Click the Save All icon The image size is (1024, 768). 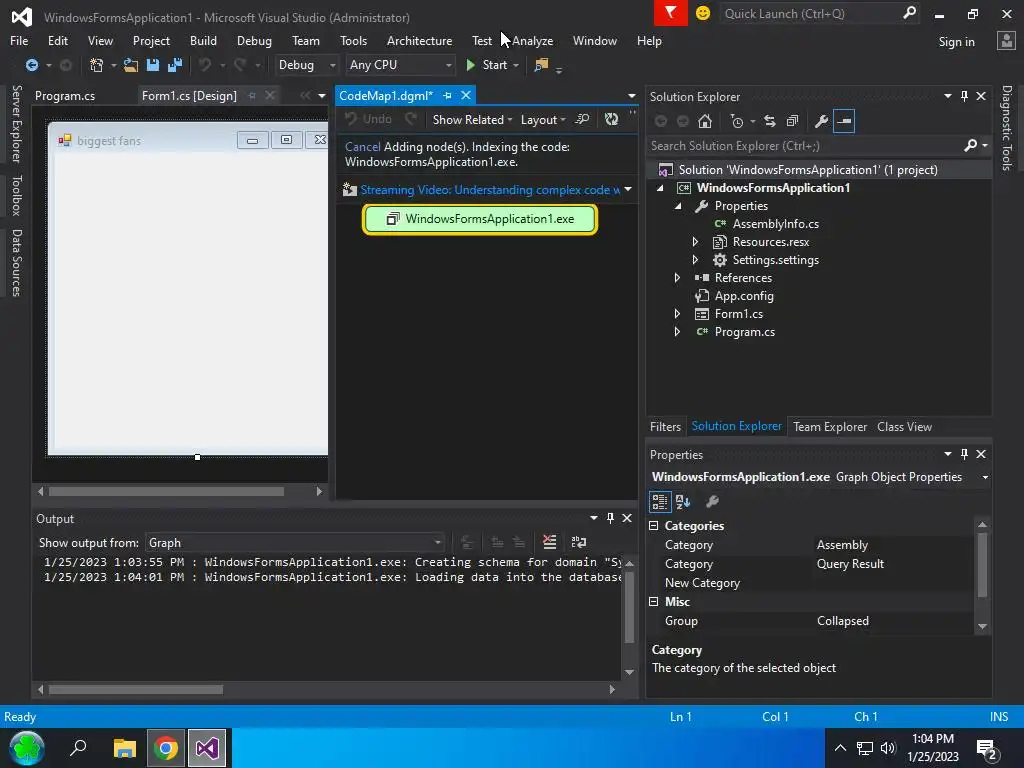pyautogui.click(x=175, y=65)
